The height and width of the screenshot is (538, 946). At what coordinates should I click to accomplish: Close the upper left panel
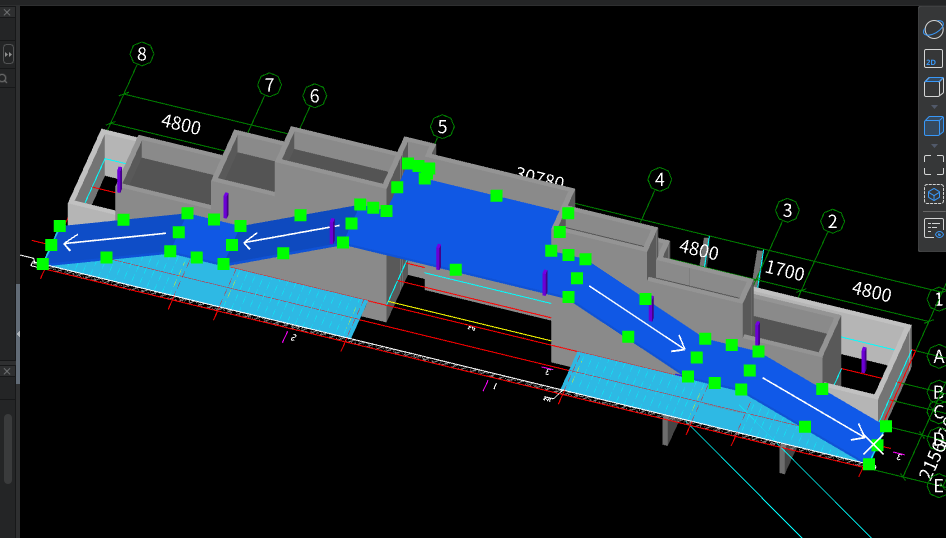click(x=7, y=12)
